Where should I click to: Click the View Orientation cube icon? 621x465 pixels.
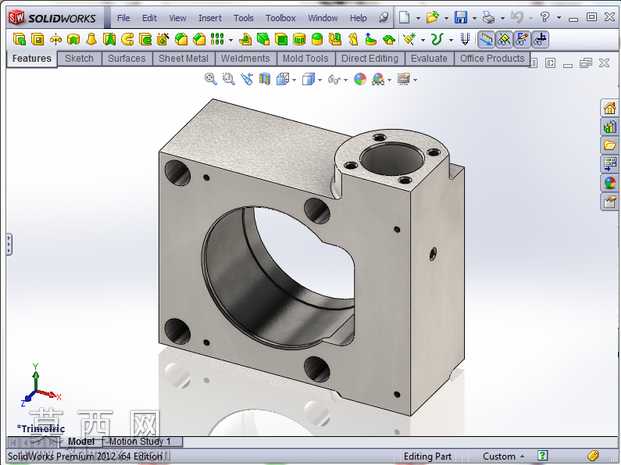point(283,79)
